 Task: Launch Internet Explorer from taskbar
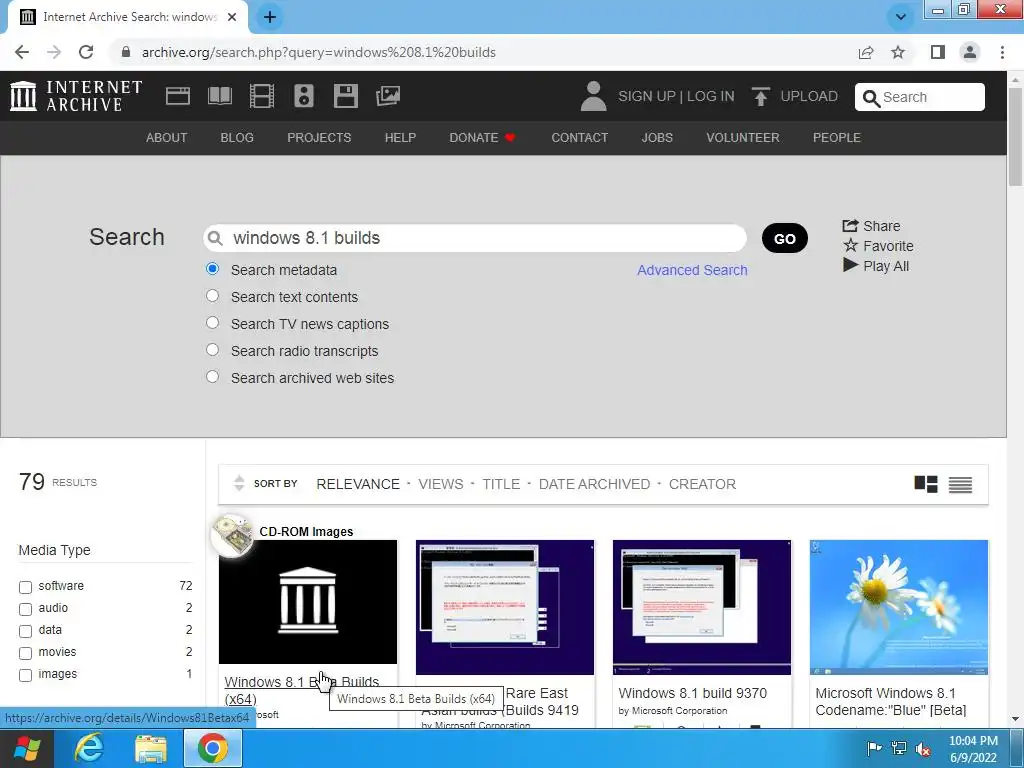tap(89, 748)
